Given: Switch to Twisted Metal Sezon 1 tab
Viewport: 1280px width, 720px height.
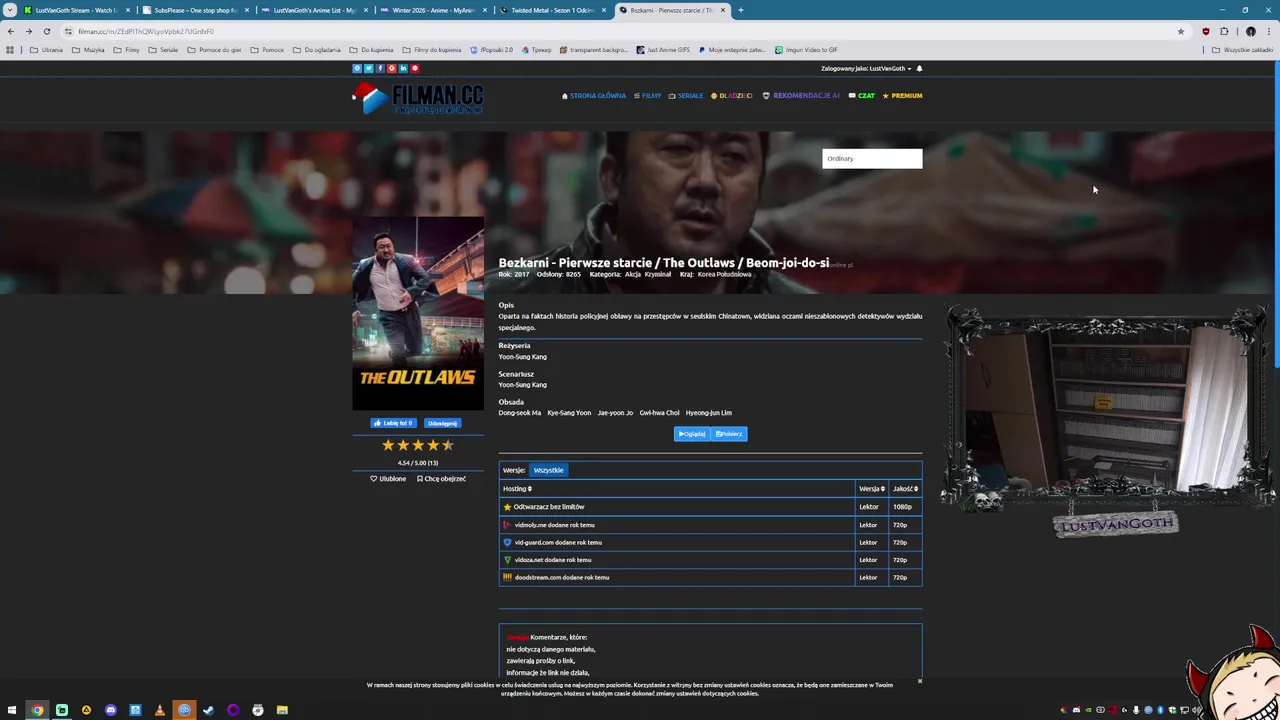Looking at the screenshot, I should coord(551,10).
